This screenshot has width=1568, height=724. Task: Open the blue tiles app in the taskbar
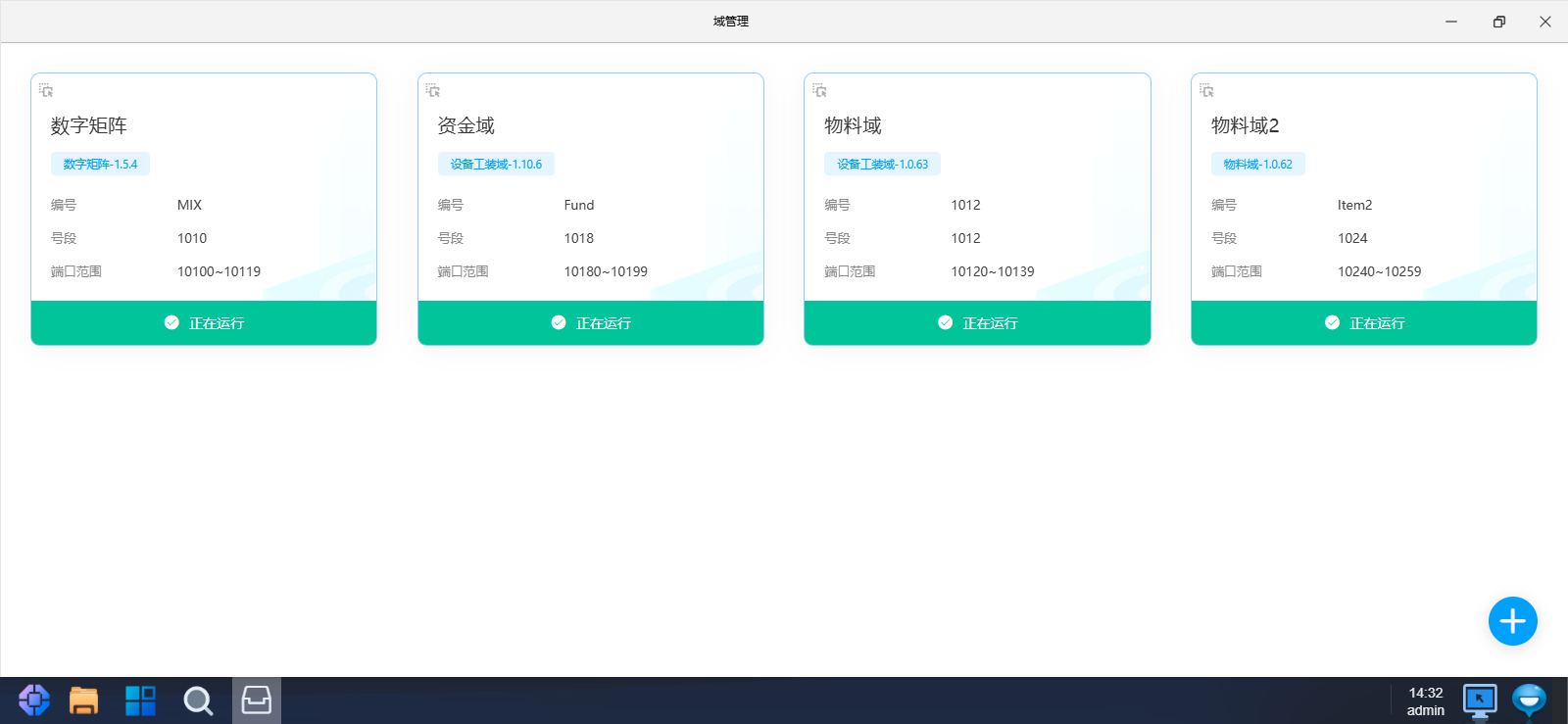(140, 700)
